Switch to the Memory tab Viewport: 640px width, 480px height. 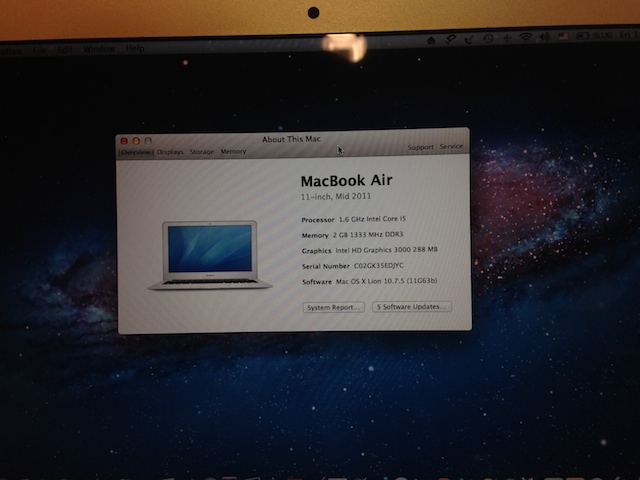pos(233,151)
